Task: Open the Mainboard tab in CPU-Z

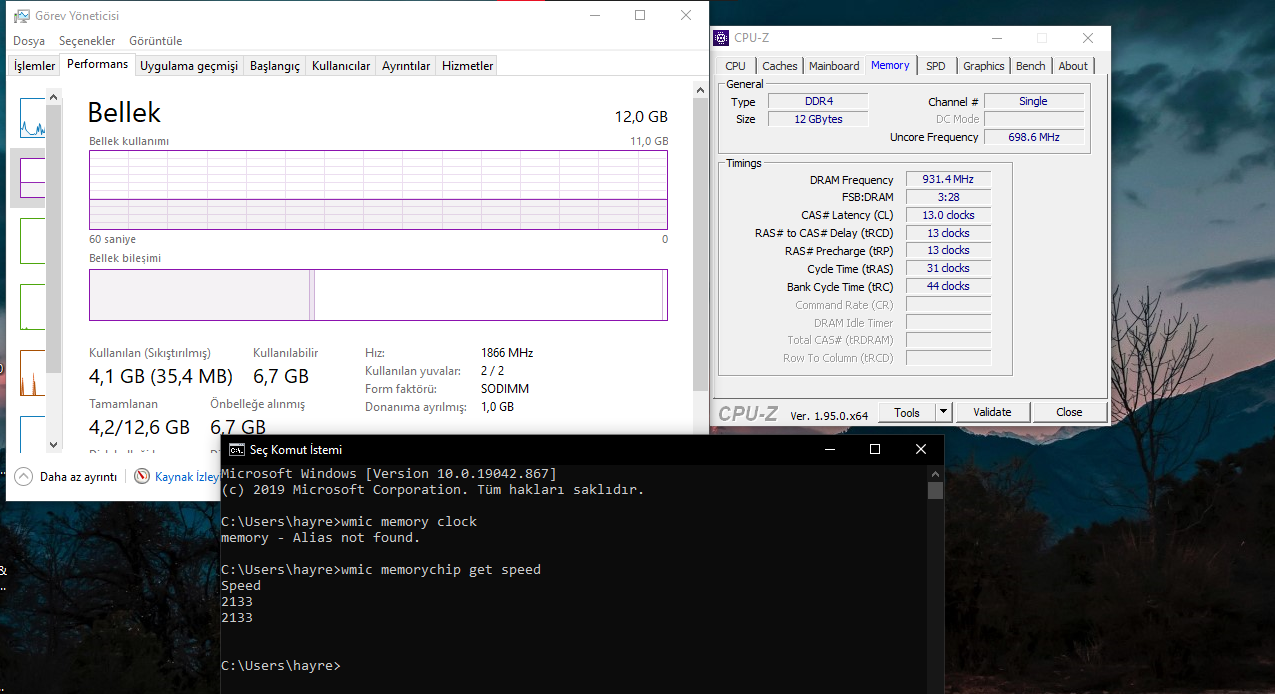Action: 834,66
